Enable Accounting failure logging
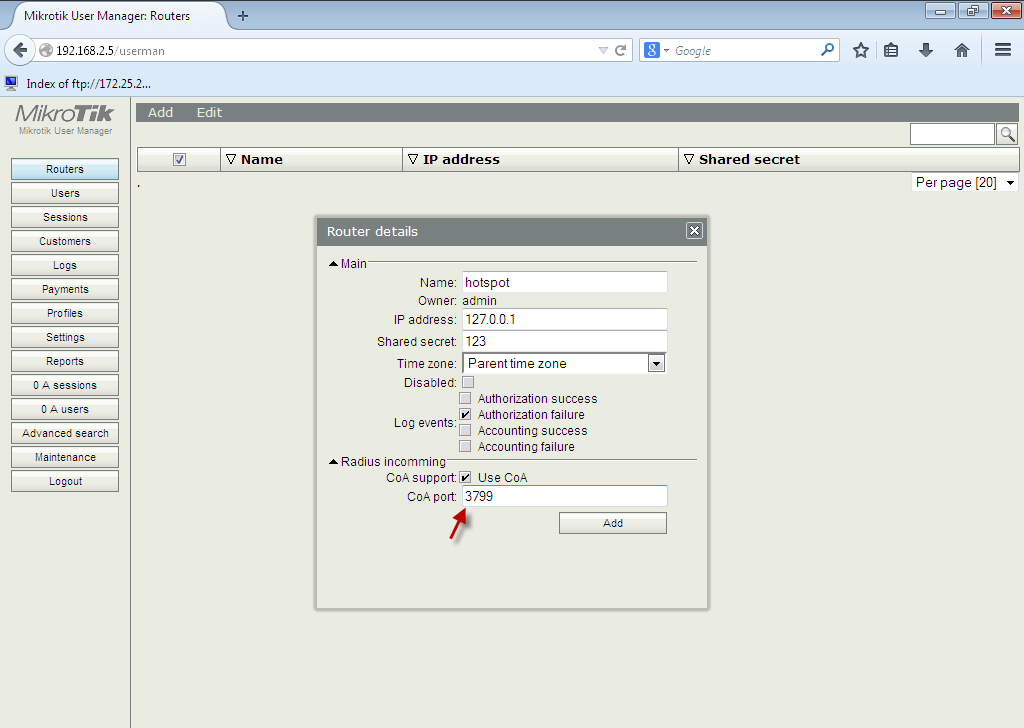 point(465,447)
